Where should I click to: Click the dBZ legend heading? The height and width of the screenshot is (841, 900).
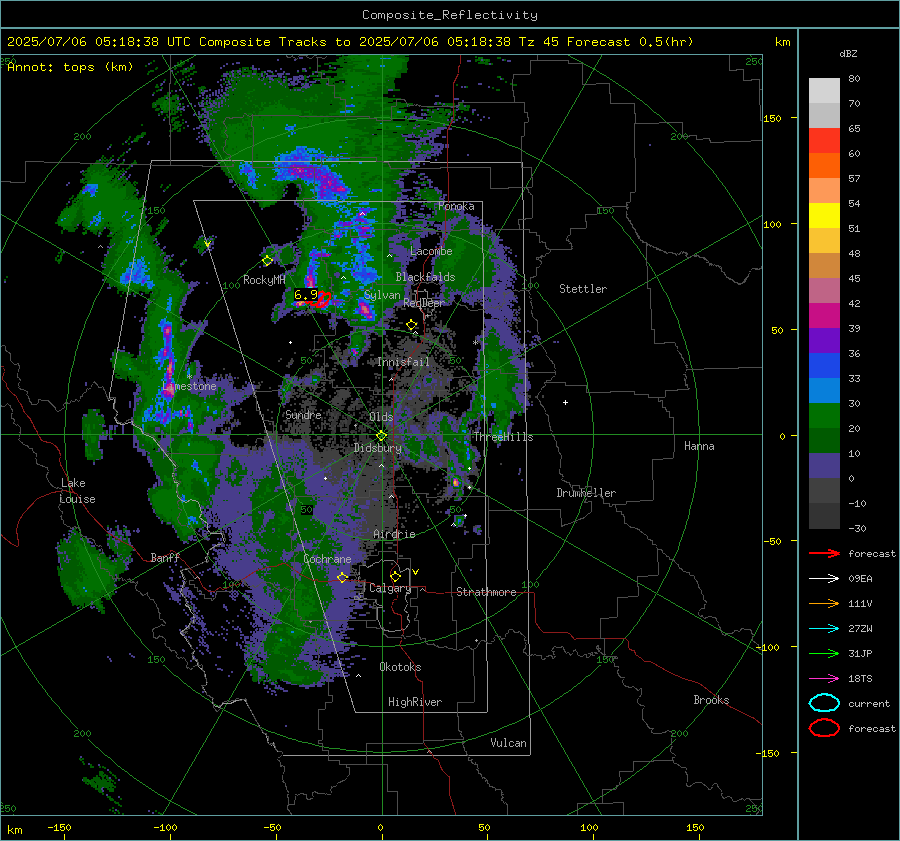848,53
